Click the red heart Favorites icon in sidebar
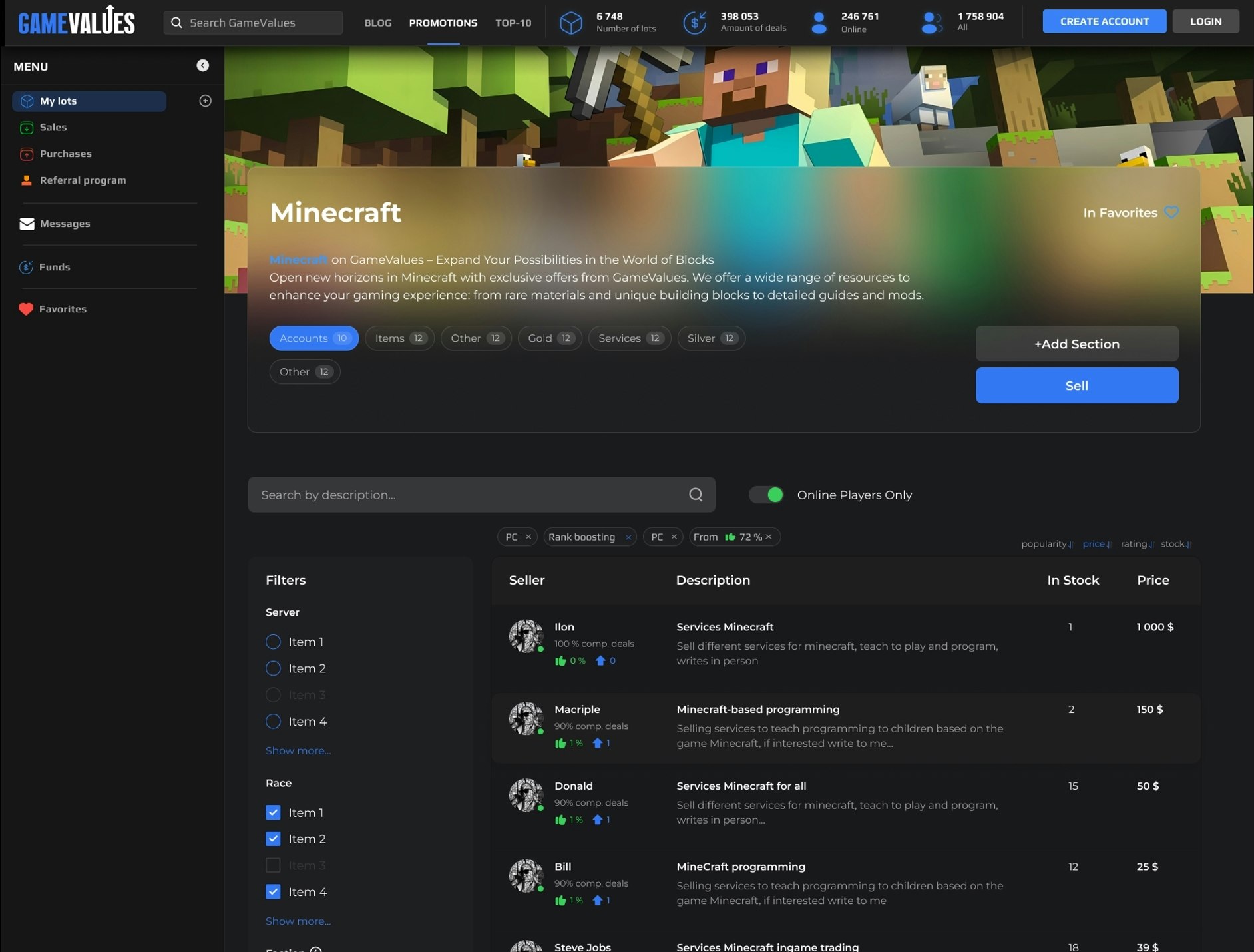Image resolution: width=1254 pixels, height=952 pixels. [26, 309]
